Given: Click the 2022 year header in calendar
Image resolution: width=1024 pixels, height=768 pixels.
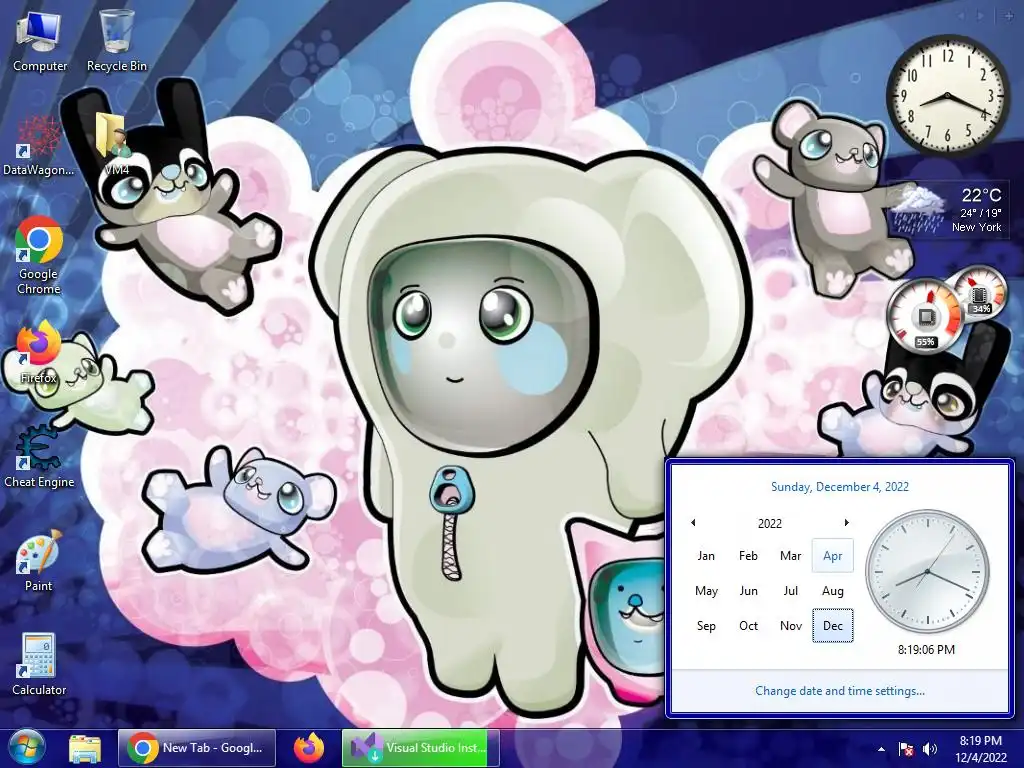Looking at the screenshot, I should (770, 523).
